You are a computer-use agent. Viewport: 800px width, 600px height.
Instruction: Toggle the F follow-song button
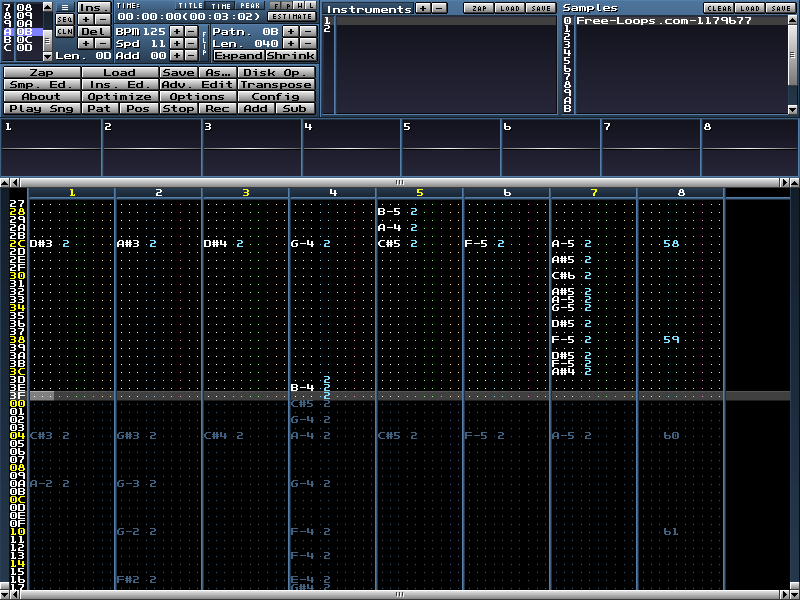pos(275,6)
